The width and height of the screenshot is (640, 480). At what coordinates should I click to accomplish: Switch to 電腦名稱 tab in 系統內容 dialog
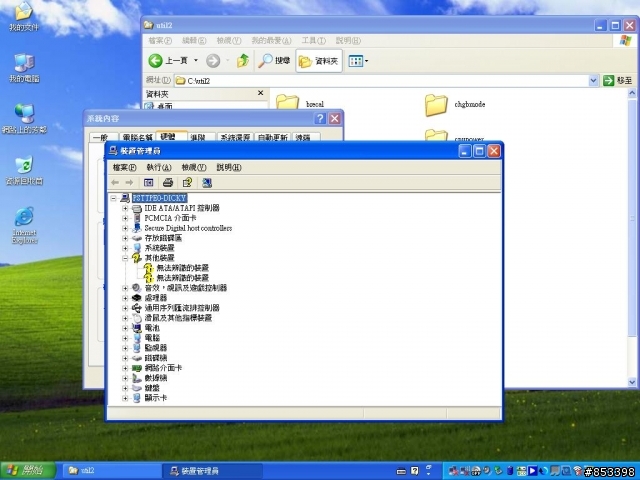point(137,137)
